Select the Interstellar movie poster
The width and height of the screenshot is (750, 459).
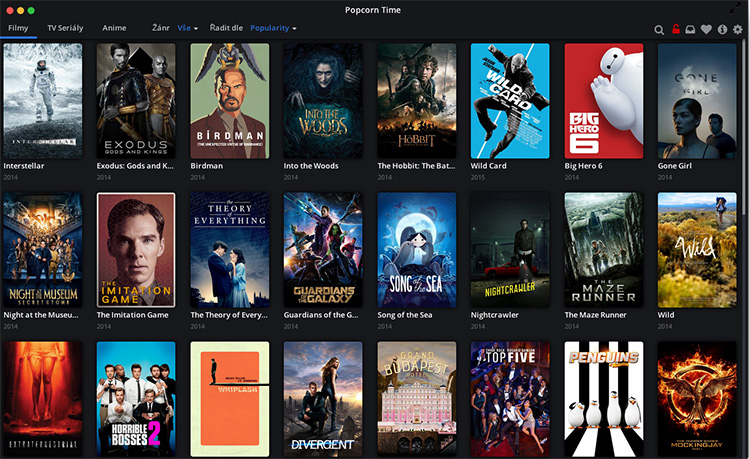[42, 100]
